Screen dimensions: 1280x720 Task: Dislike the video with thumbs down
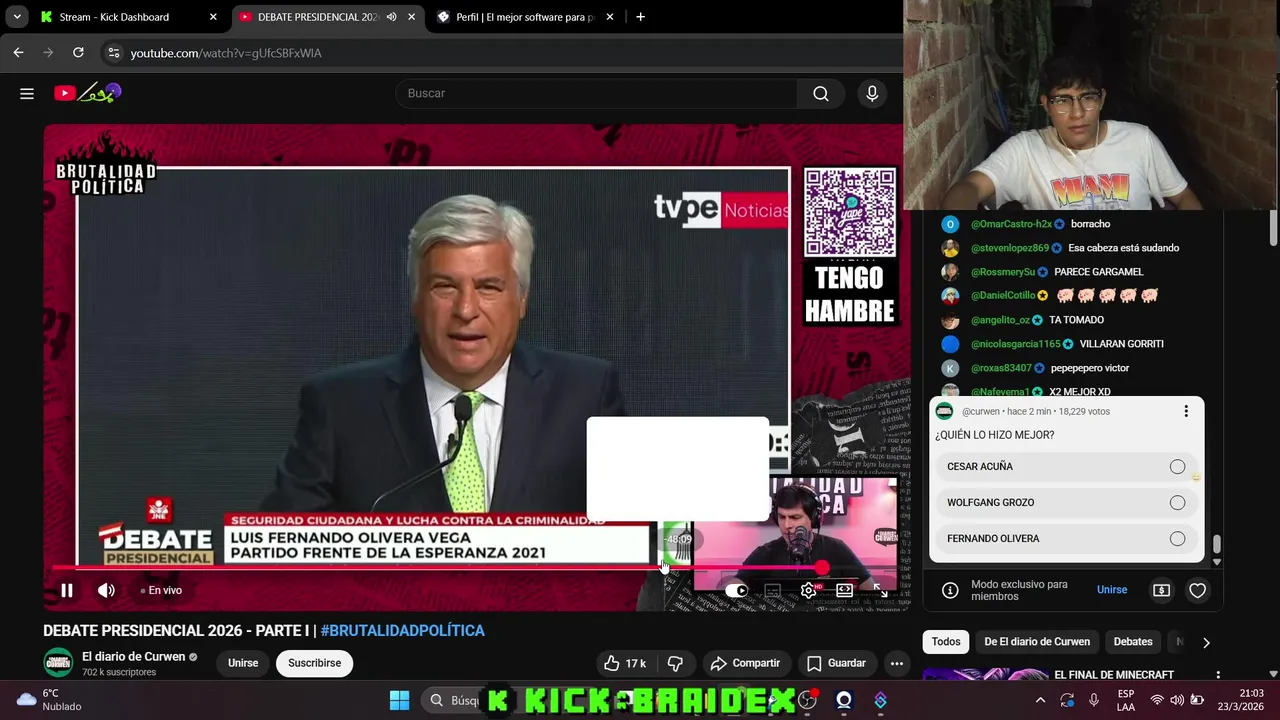[675, 663]
